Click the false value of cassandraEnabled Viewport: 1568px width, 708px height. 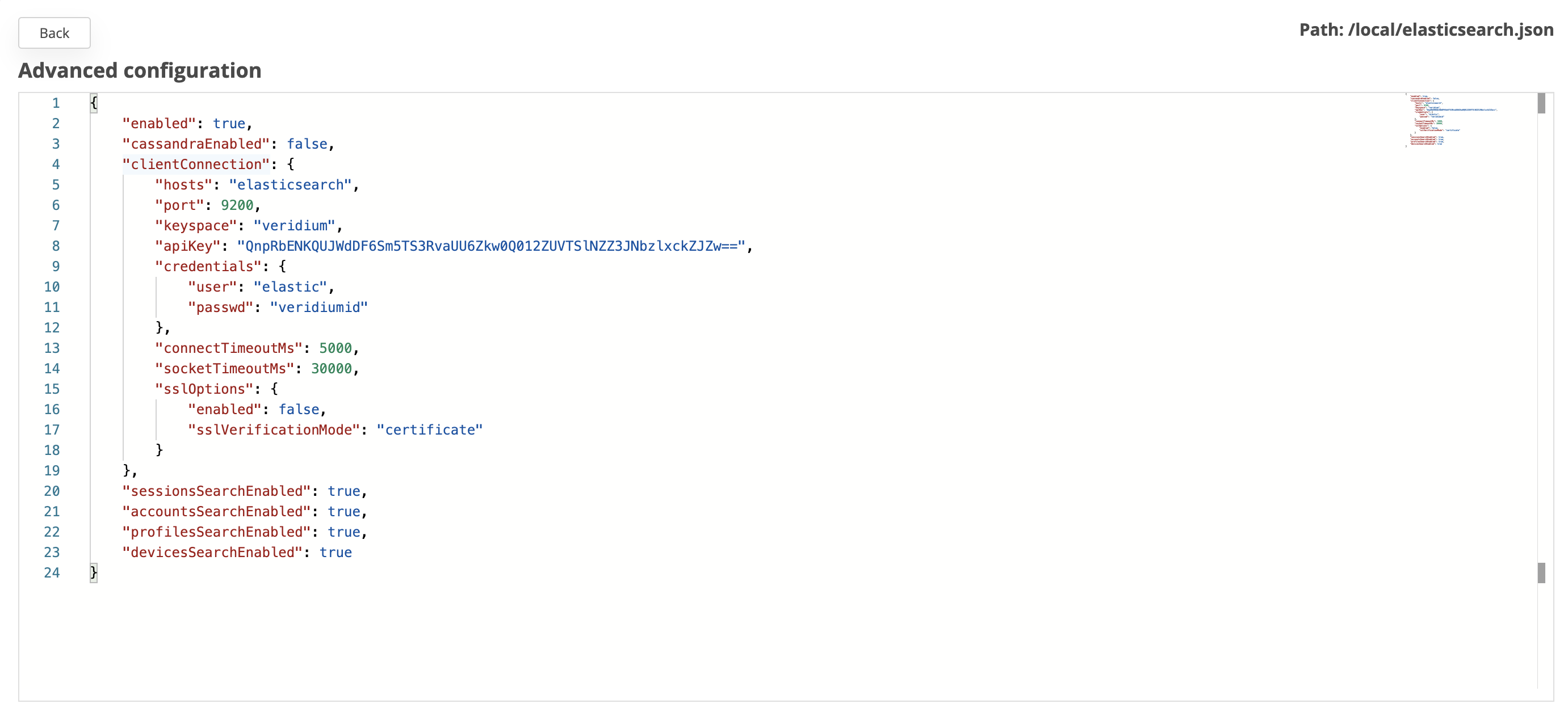[x=307, y=144]
